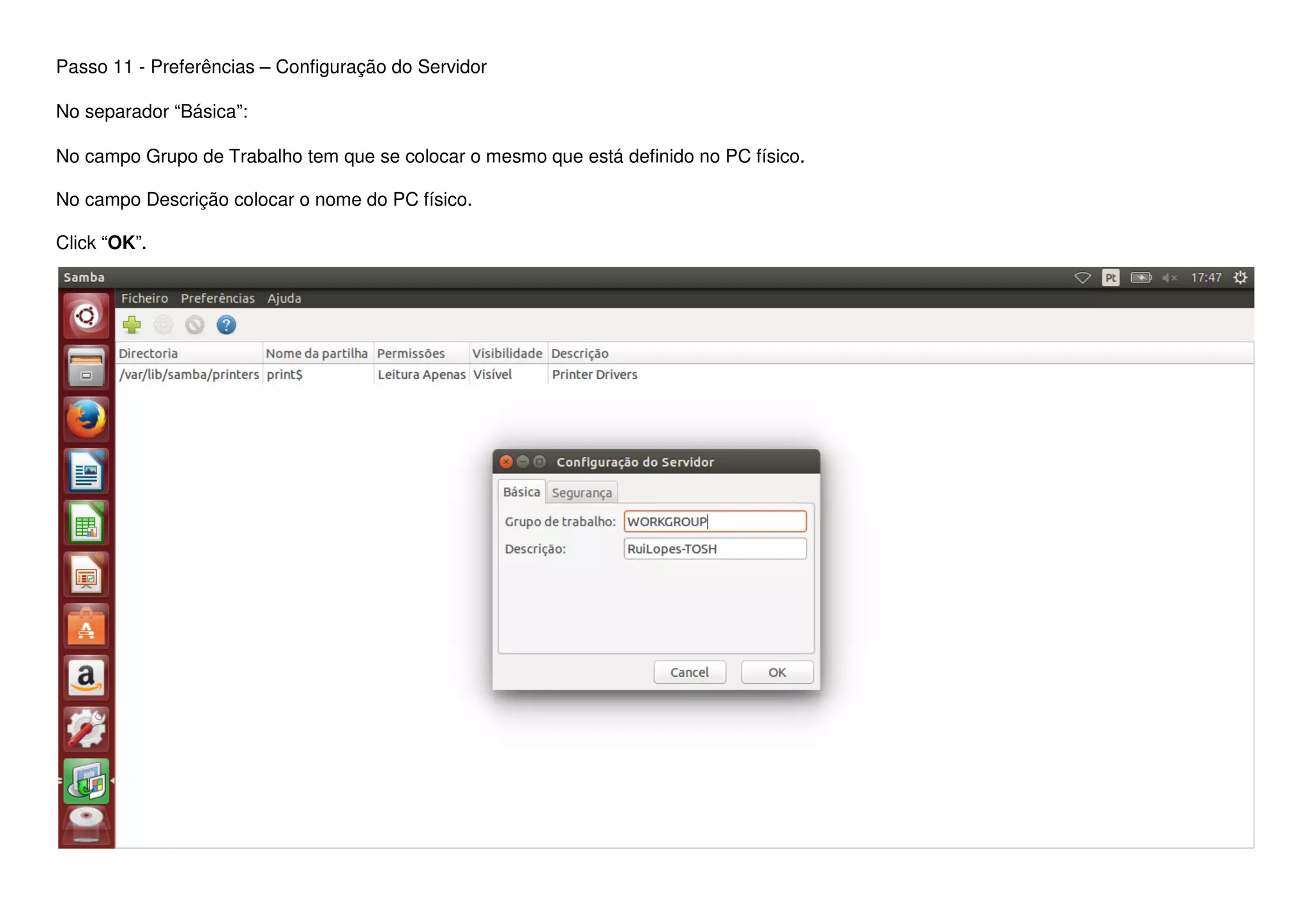Screen dimensions: 1308x924
Task: Click the greyed properties gear toolbar icon
Action: coord(163,325)
